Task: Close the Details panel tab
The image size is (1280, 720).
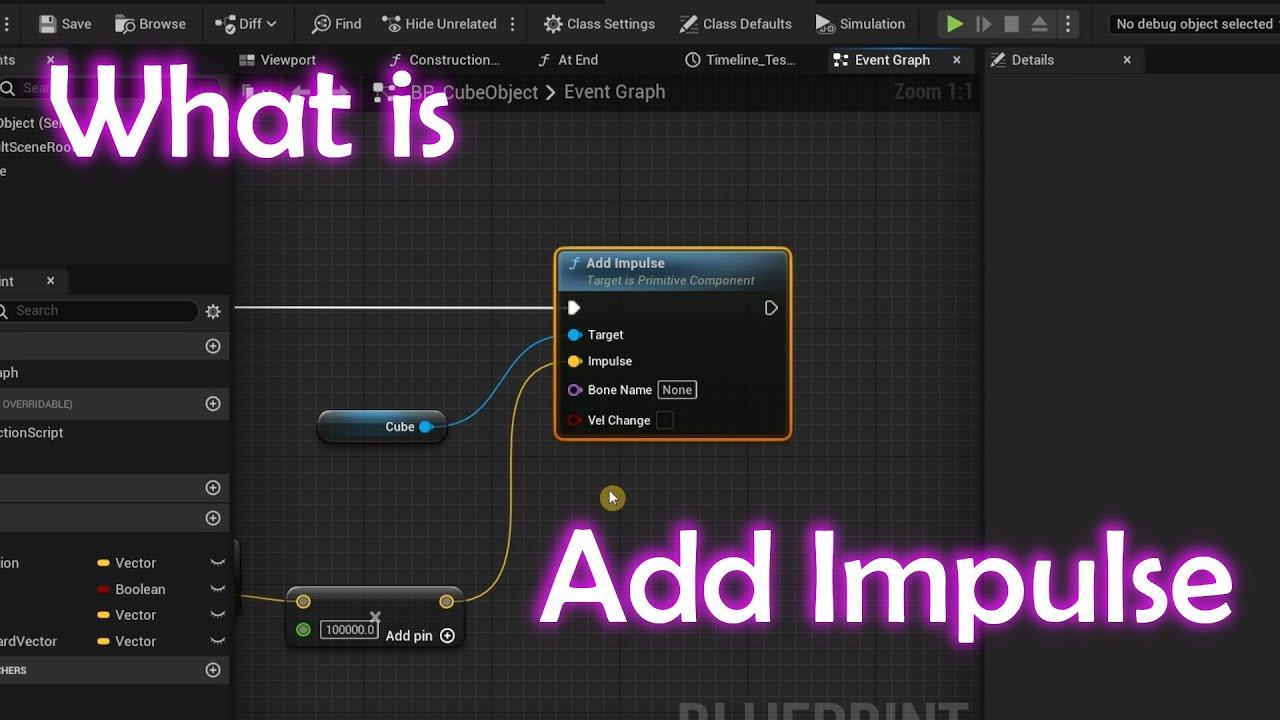Action: 1127,60
